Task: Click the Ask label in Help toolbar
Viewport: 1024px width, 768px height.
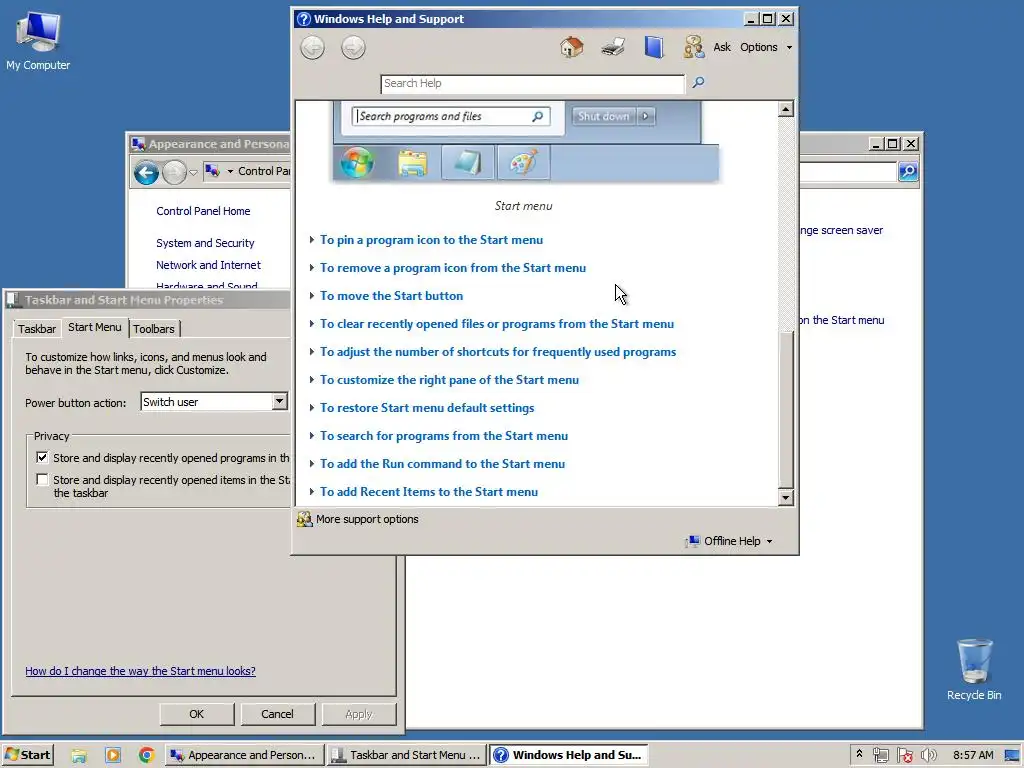Action: click(722, 47)
